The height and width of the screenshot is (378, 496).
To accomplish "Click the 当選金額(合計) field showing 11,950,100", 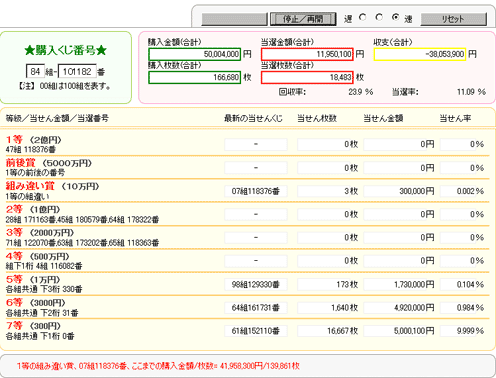I will point(307,54).
